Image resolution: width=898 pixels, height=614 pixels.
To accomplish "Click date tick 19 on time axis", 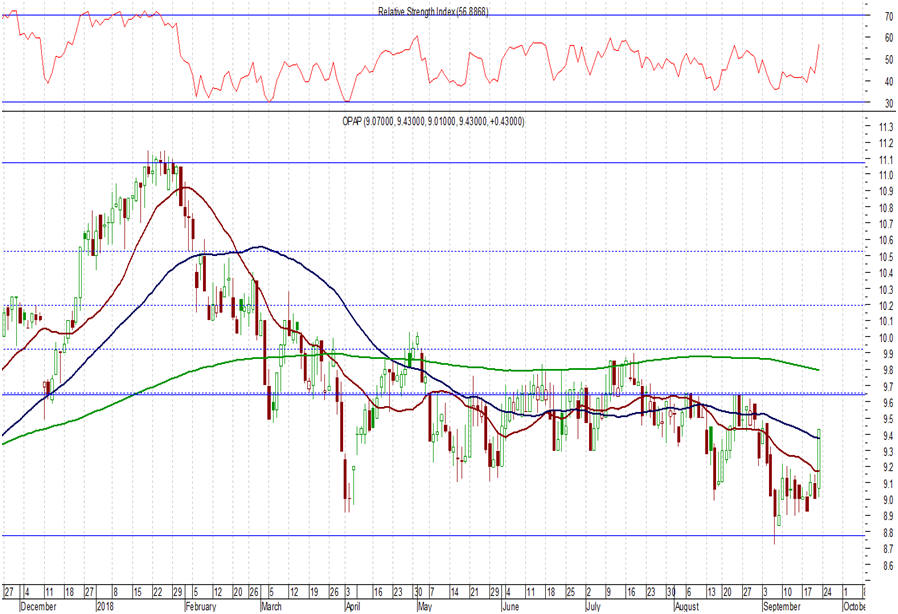I will (314, 592).
